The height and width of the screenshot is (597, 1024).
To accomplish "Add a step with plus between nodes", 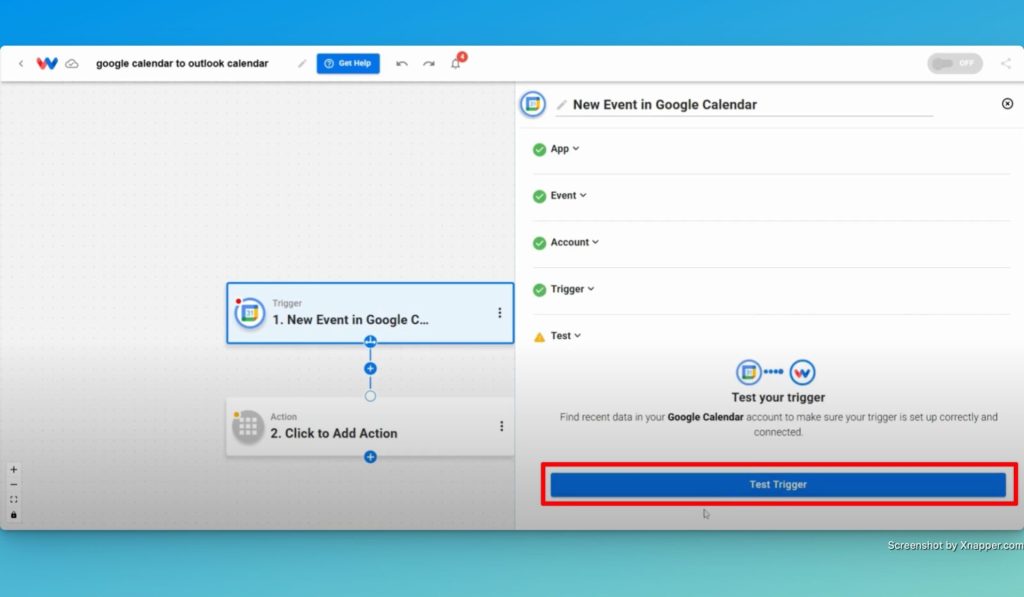I will pos(370,368).
